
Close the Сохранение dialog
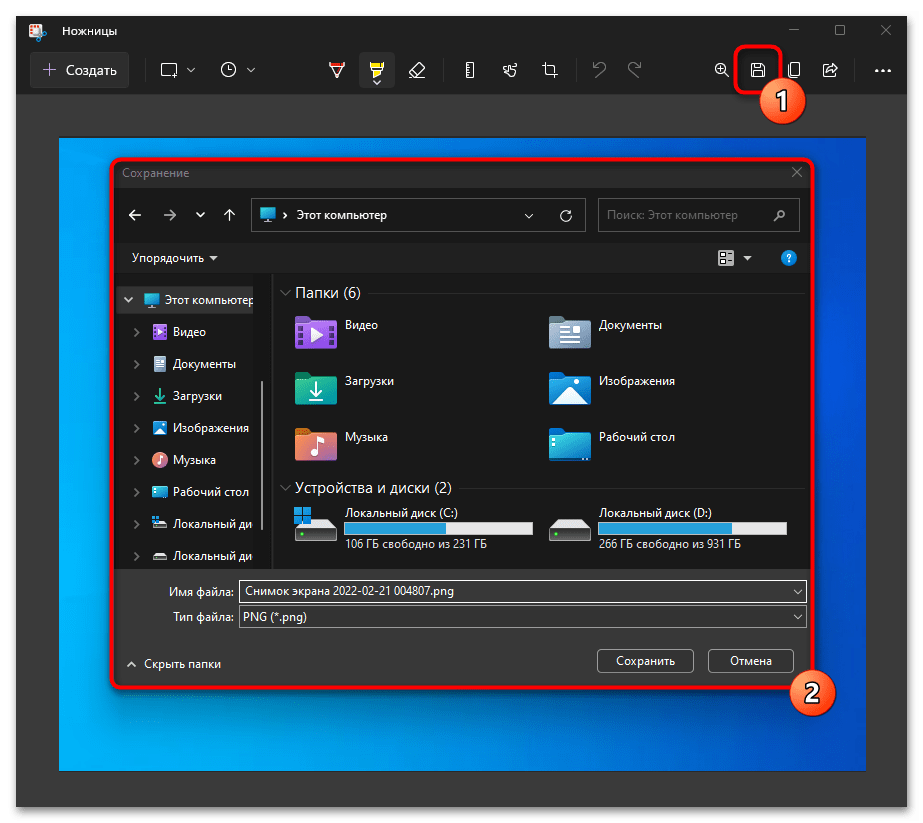tap(797, 172)
